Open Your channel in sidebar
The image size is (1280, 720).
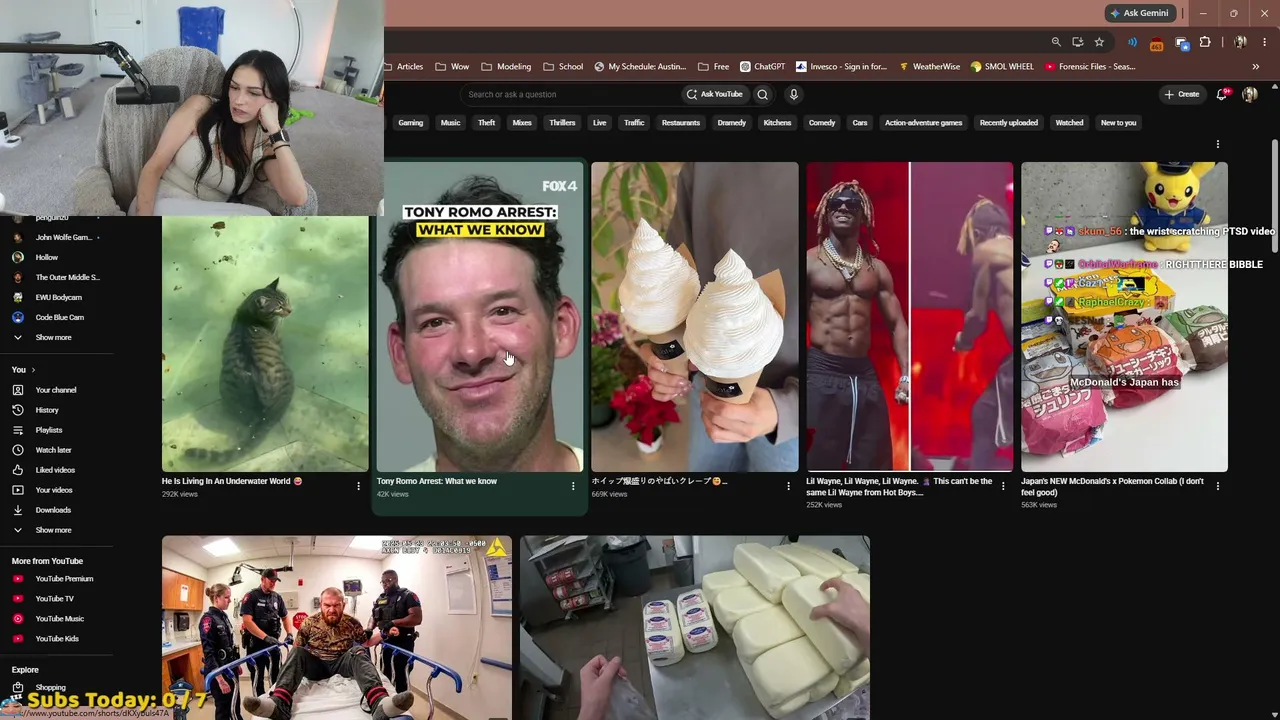[x=56, y=390]
